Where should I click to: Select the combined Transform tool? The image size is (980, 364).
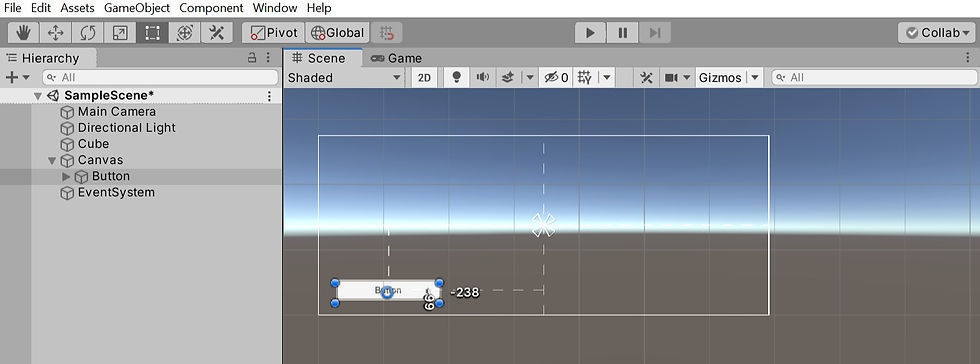(184, 33)
